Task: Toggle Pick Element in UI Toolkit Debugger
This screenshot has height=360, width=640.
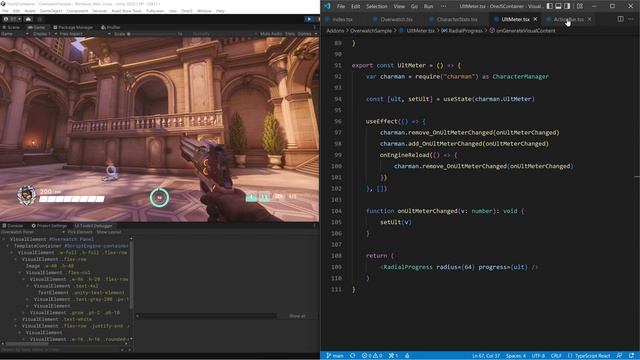Action: 80,232
